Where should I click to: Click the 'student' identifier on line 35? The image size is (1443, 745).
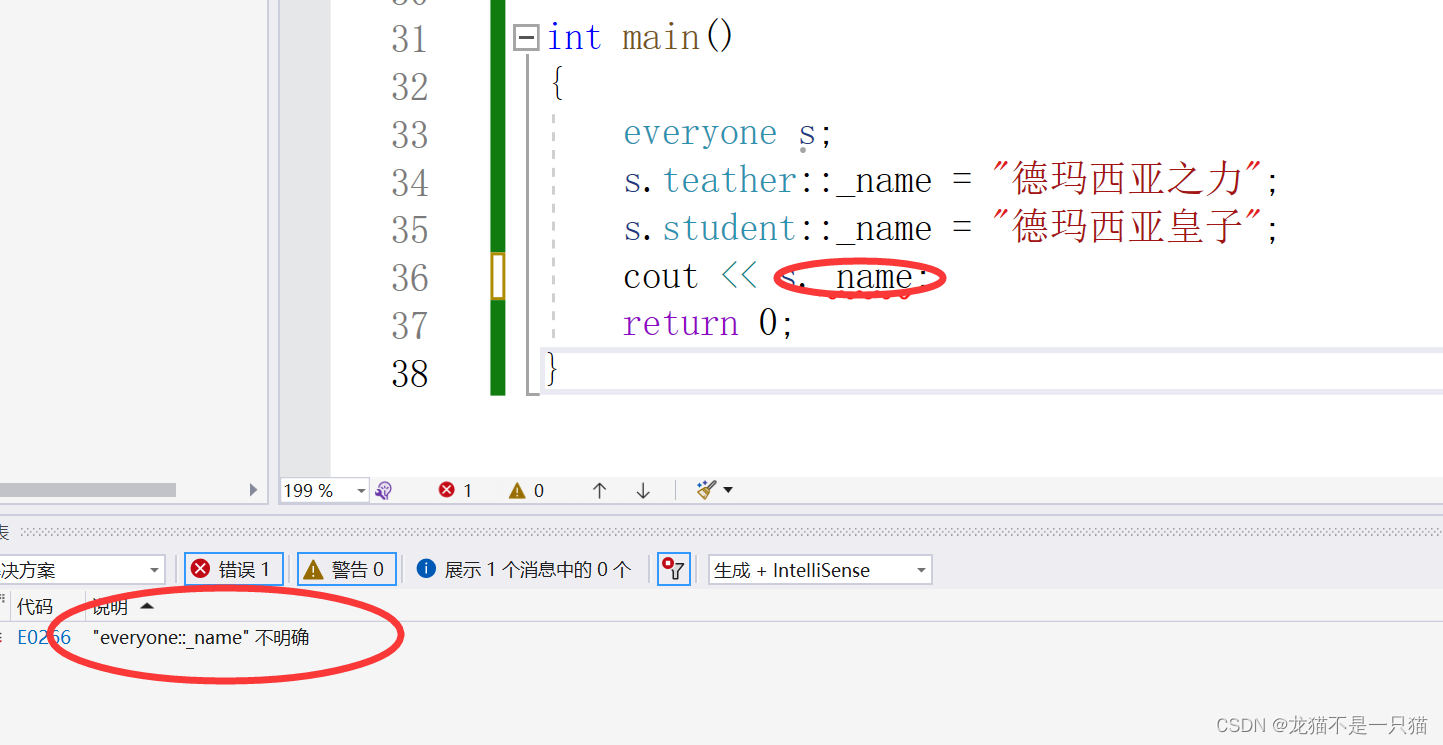pos(730,229)
